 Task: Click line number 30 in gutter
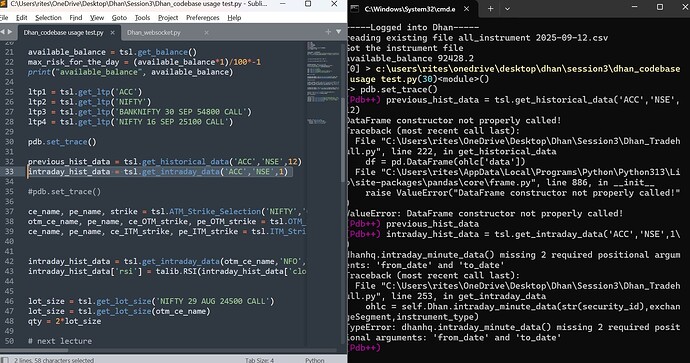(x=9, y=142)
